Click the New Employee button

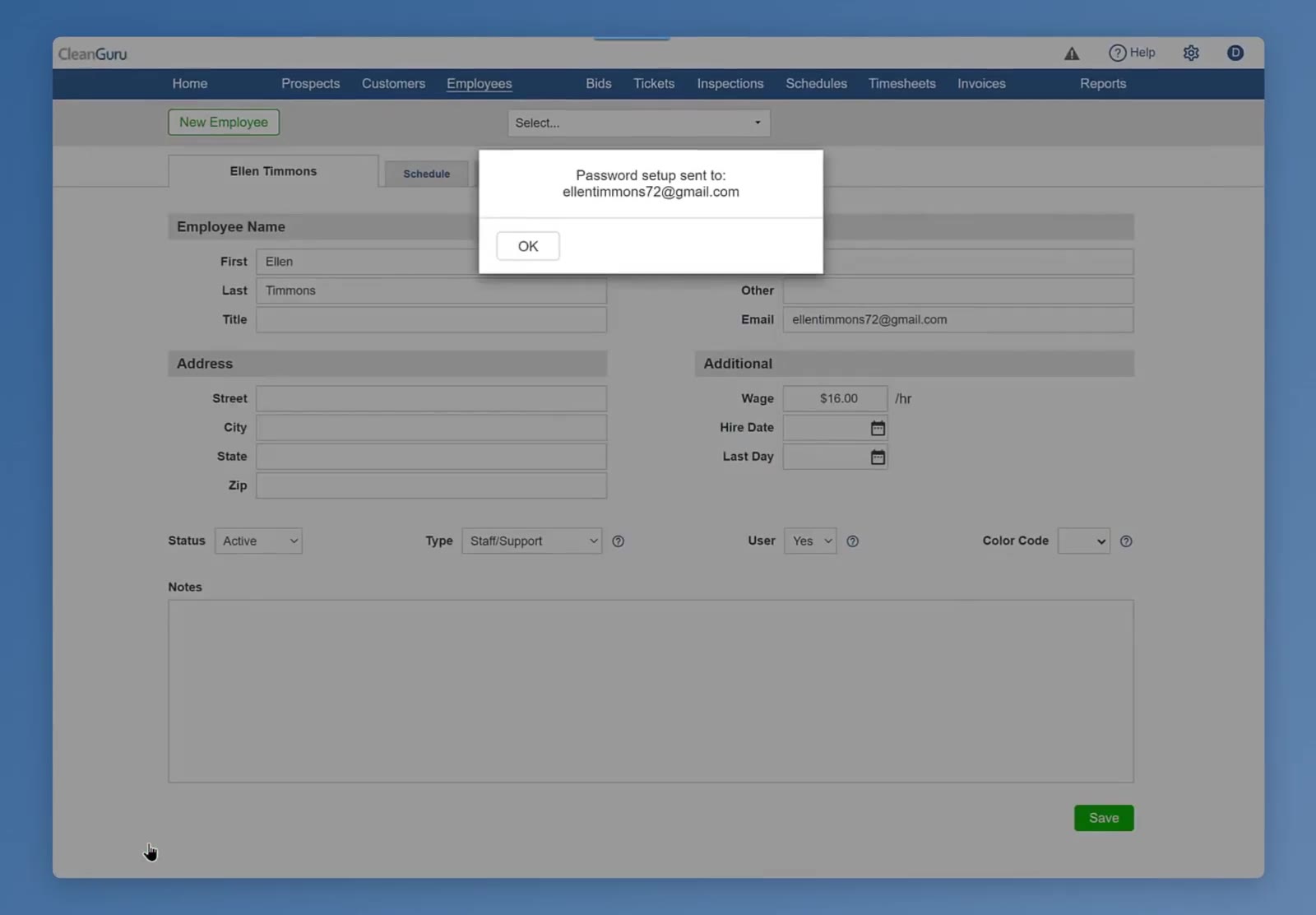(x=224, y=122)
